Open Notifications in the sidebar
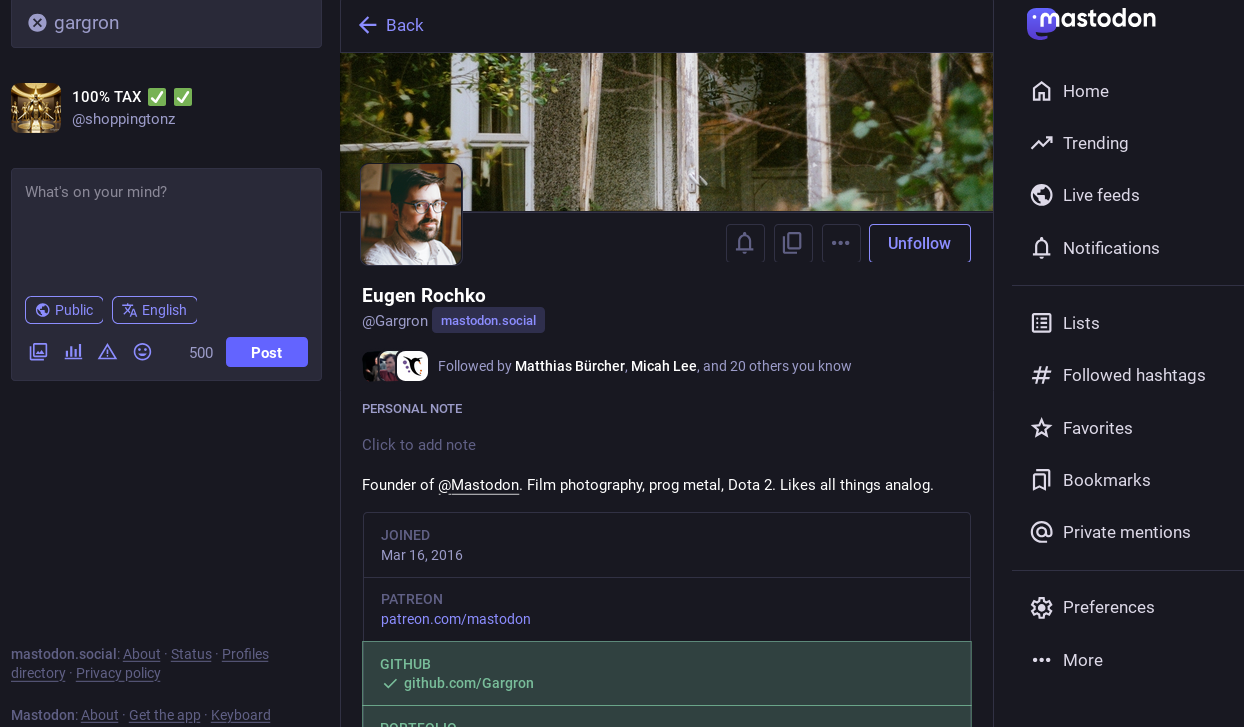 tap(1096, 248)
